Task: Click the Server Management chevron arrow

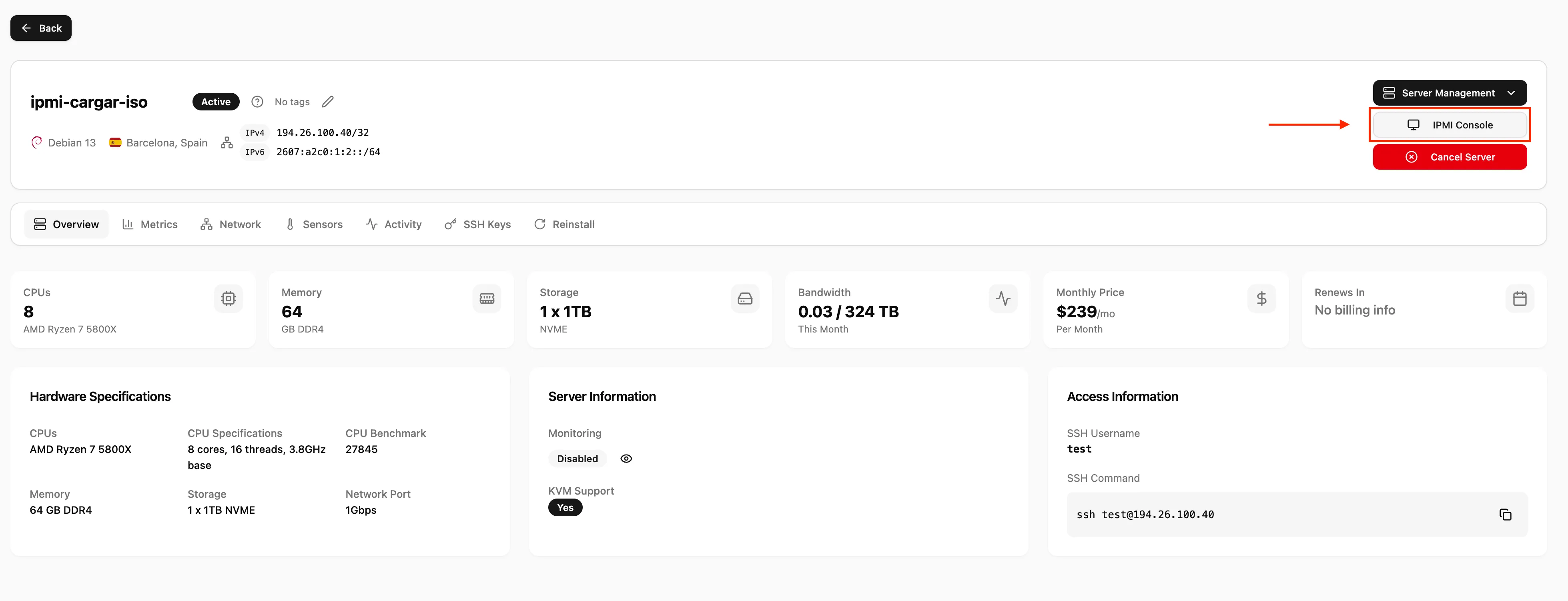Action: pyautogui.click(x=1511, y=93)
